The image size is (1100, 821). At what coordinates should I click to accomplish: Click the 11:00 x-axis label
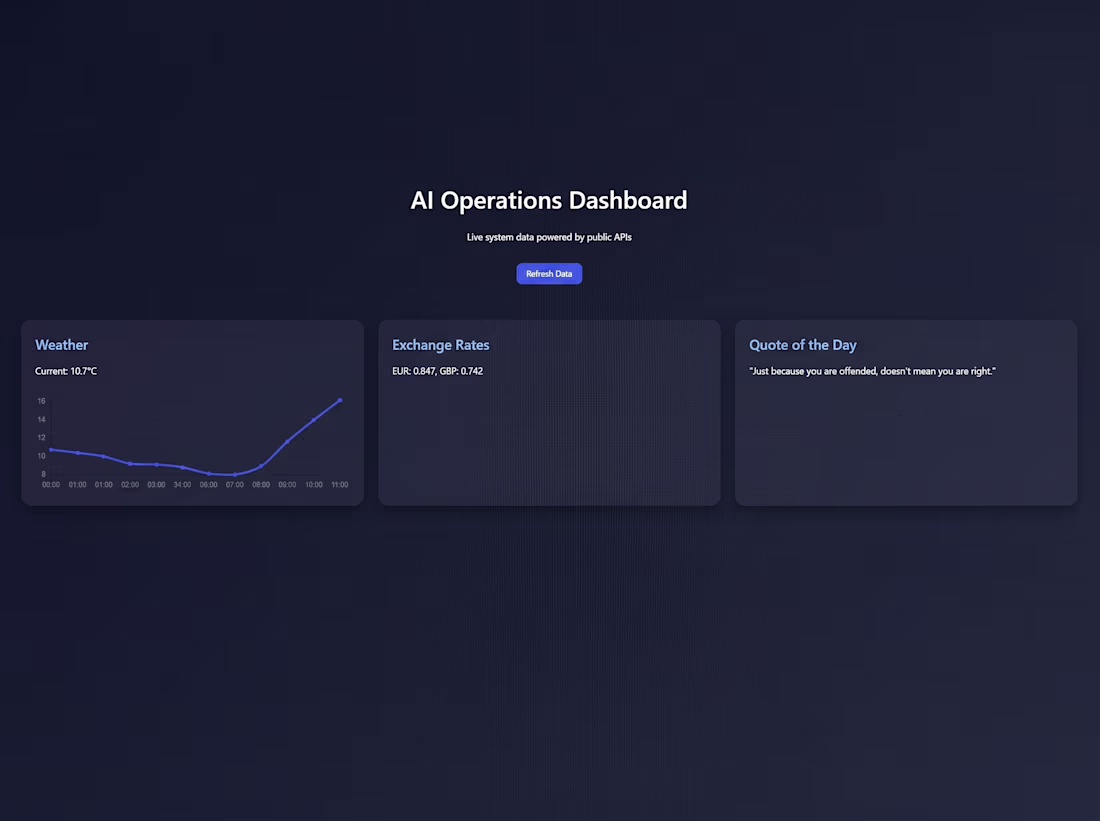(340, 485)
